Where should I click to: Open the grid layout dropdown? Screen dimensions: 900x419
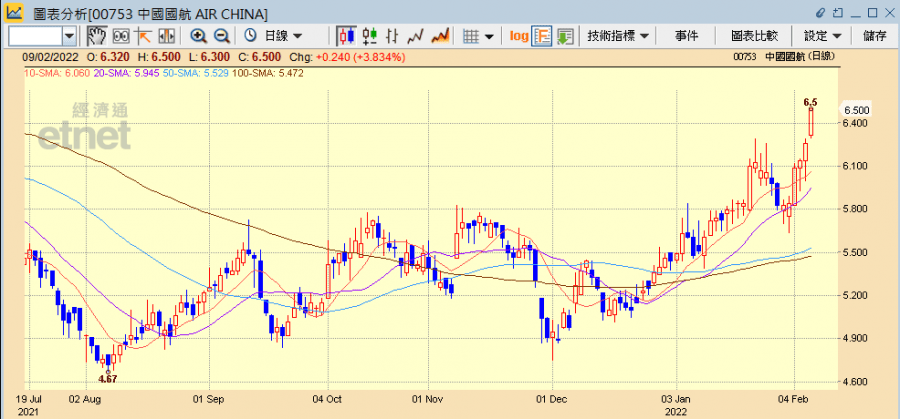479,36
